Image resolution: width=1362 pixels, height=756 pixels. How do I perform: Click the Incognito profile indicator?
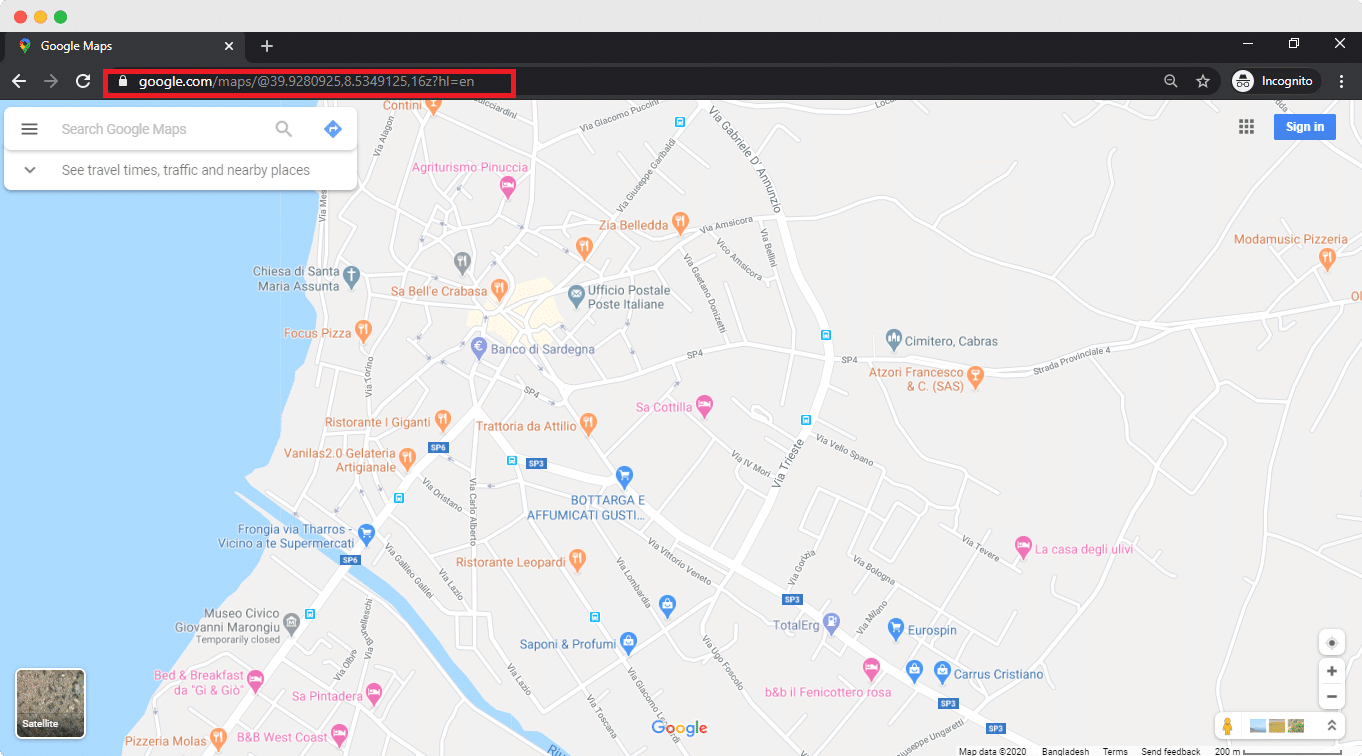coord(1273,81)
